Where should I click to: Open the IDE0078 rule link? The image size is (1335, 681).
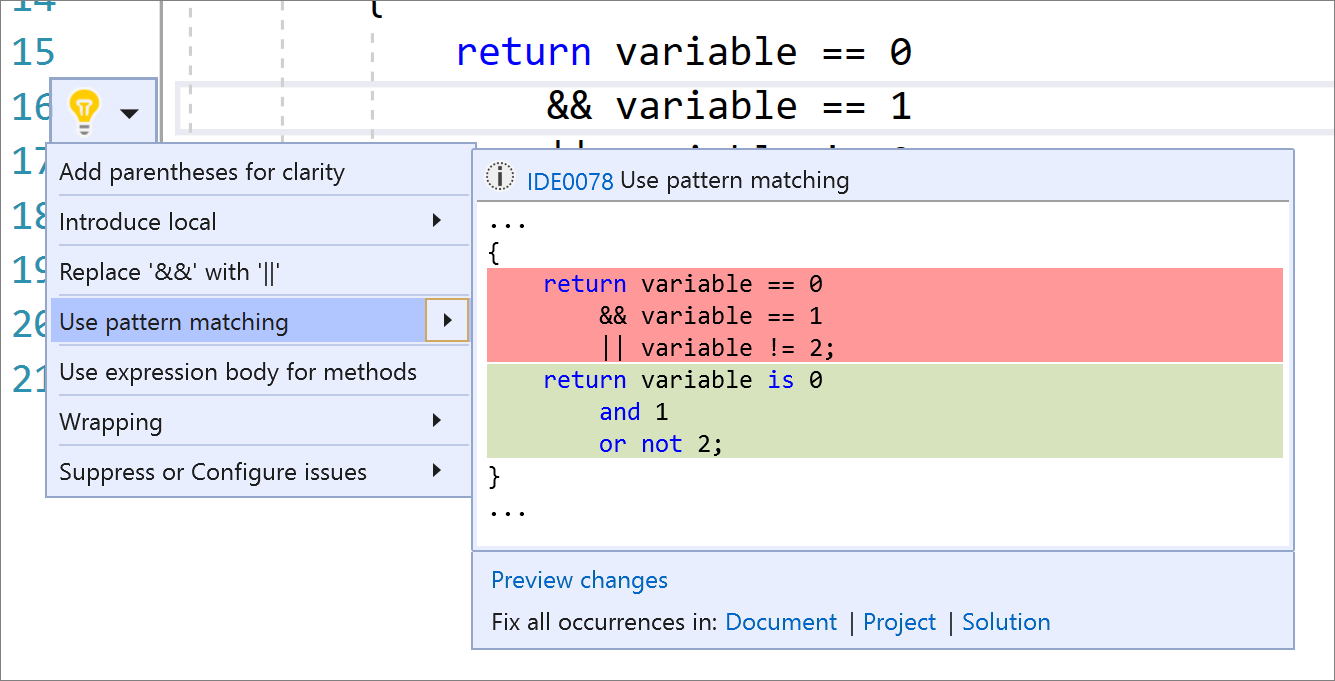coord(570,181)
